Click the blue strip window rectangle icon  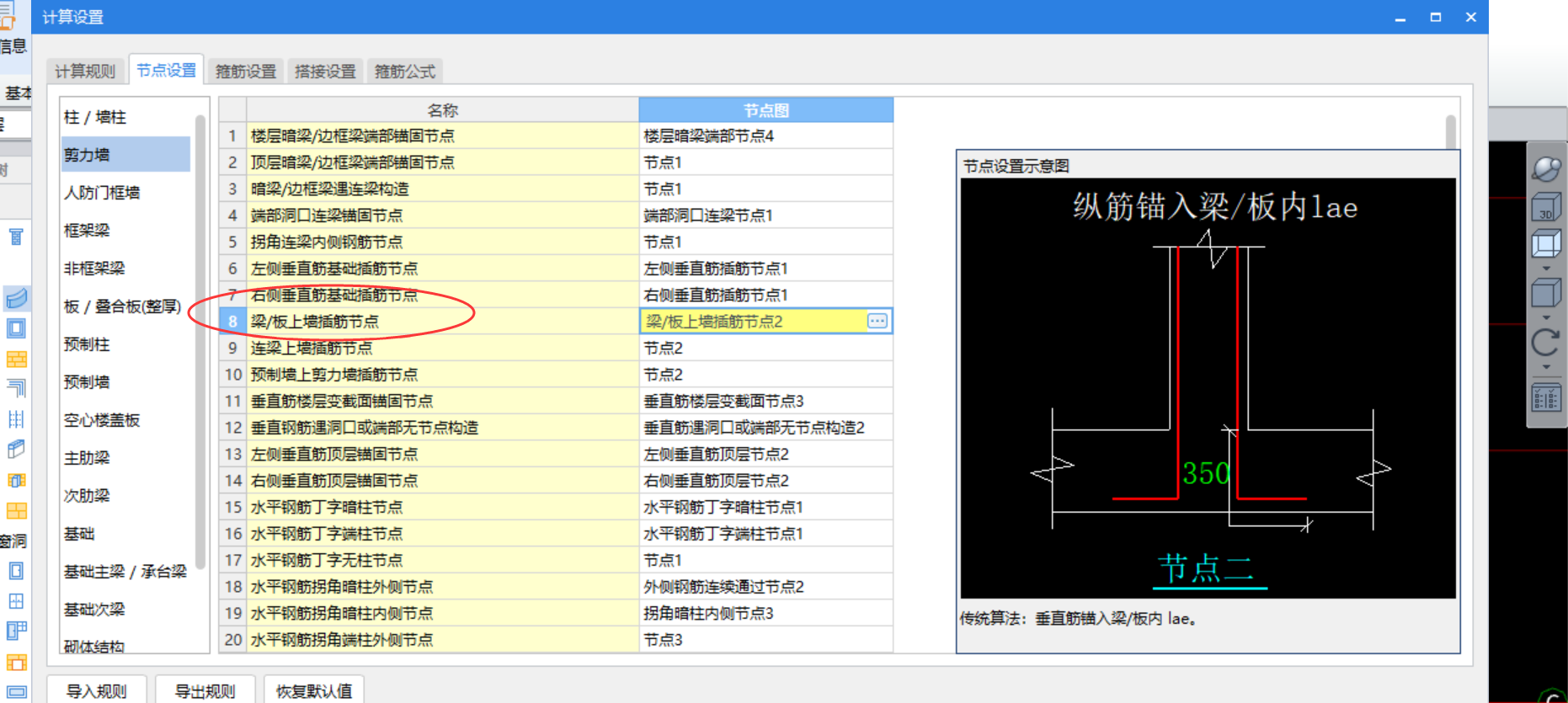[16, 692]
